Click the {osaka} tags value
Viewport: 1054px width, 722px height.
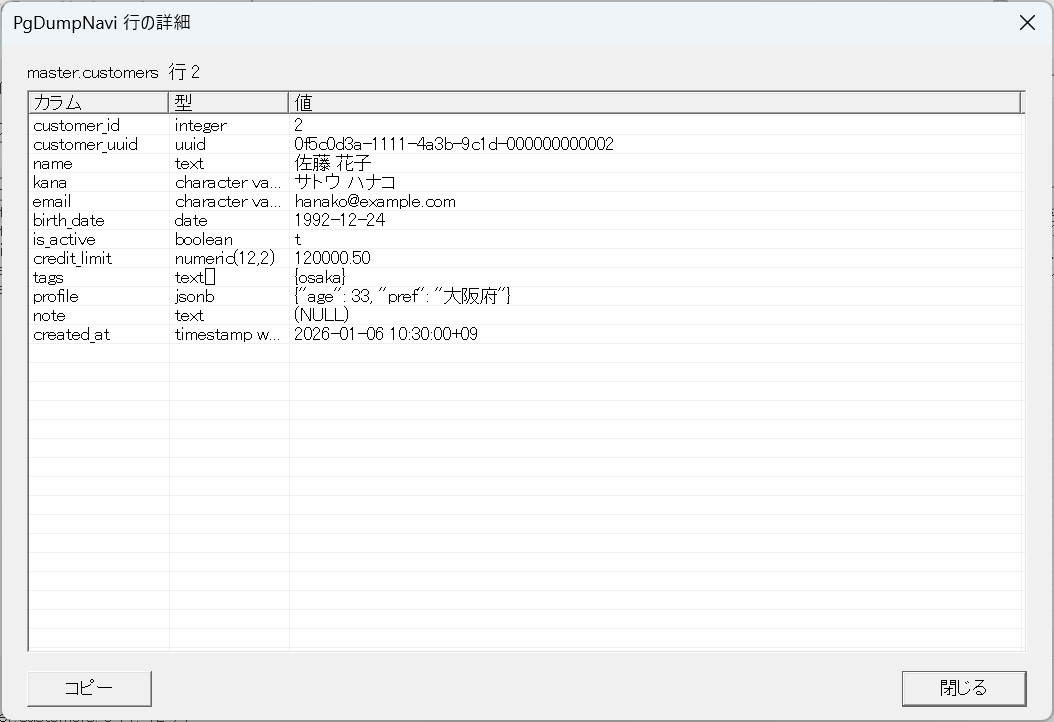coord(320,278)
